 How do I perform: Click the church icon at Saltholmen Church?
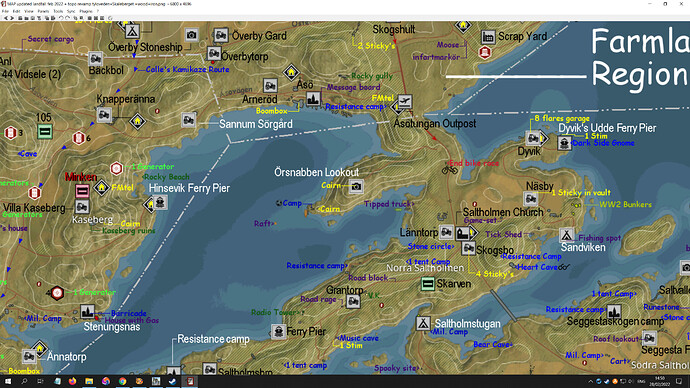pos(463,232)
